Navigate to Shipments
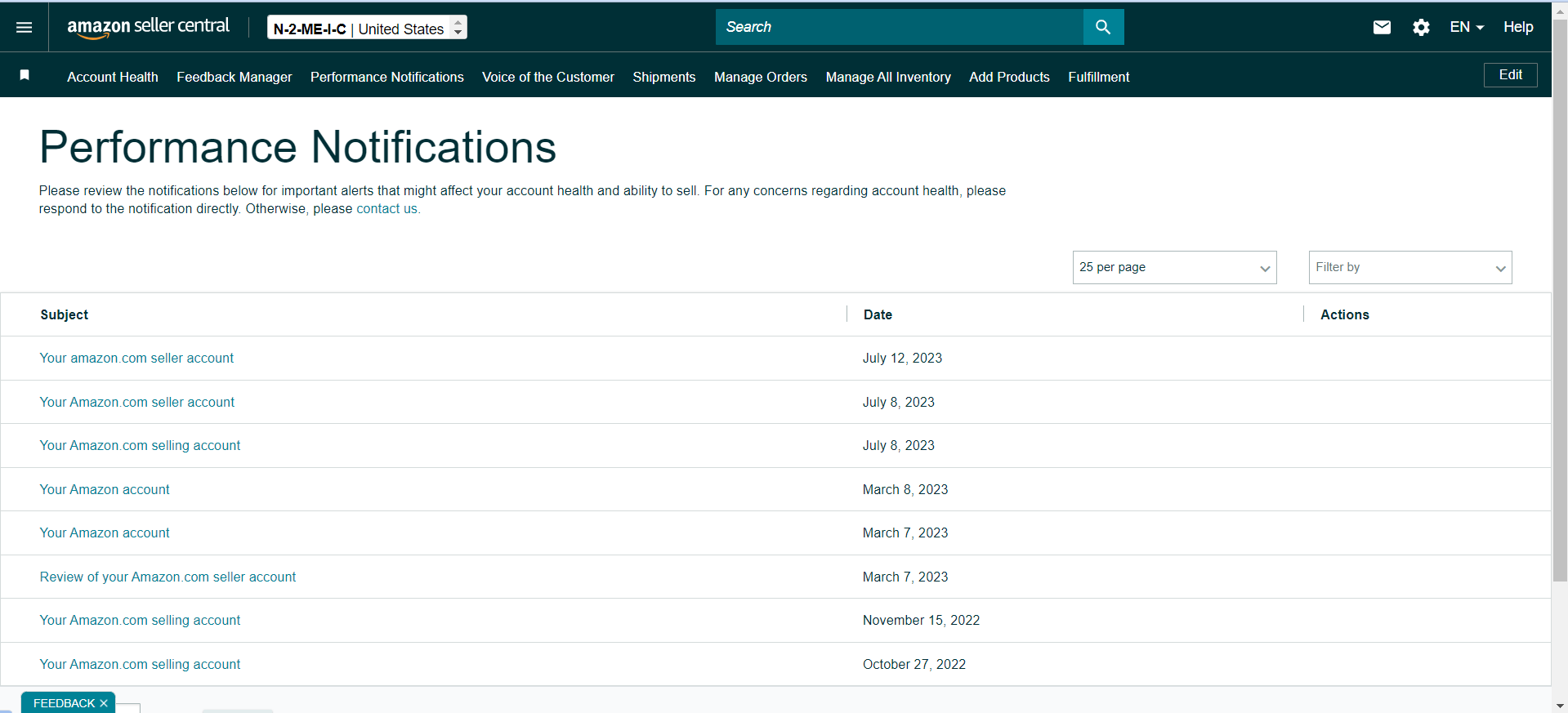 [x=664, y=77]
